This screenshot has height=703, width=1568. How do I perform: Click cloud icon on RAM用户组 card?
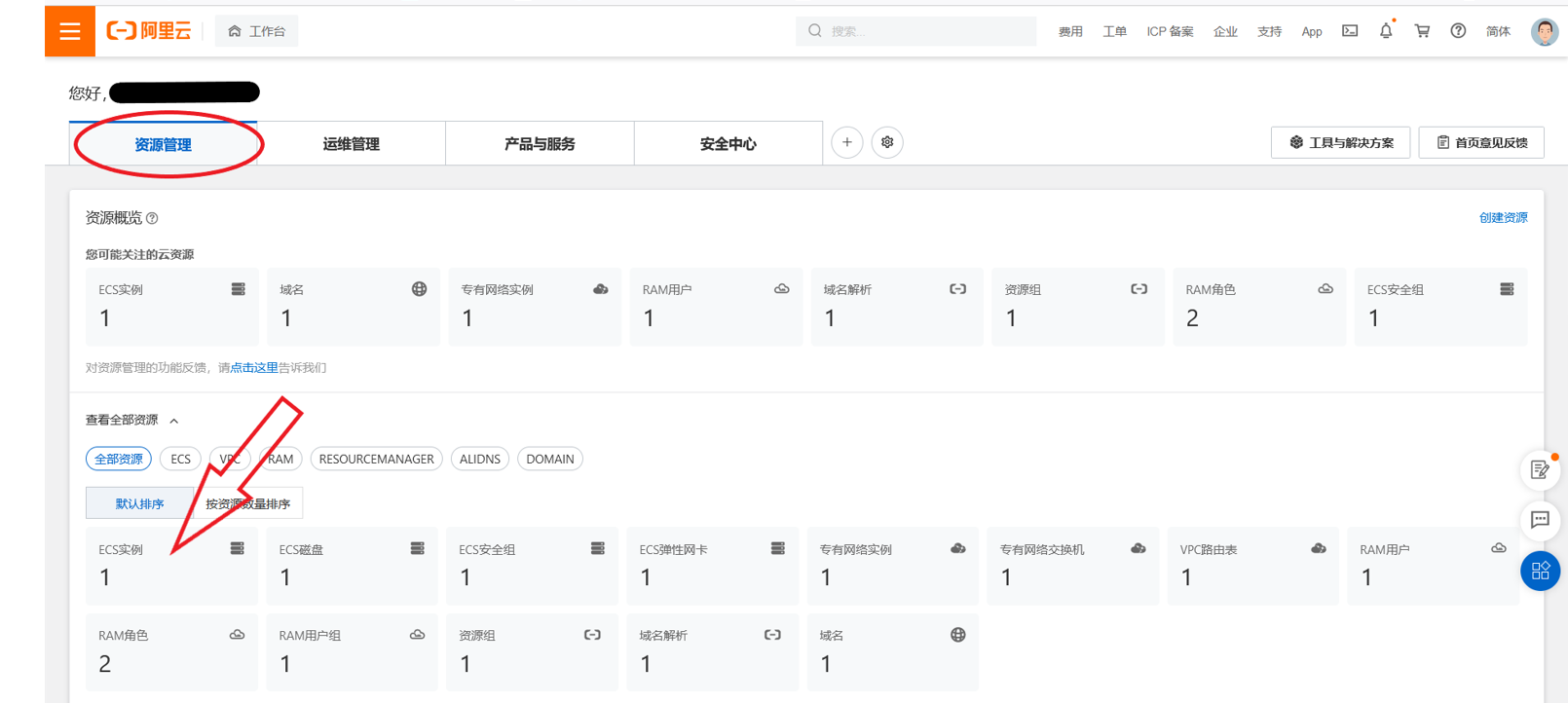coord(417,635)
